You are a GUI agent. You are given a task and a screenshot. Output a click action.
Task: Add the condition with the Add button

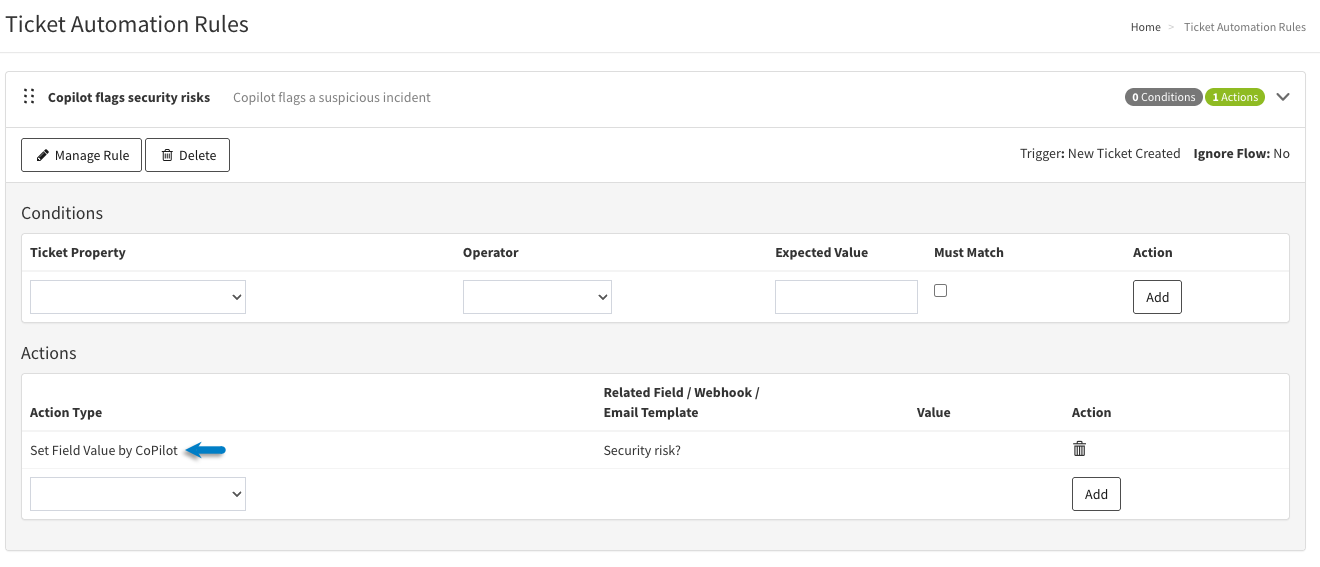pos(1157,297)
